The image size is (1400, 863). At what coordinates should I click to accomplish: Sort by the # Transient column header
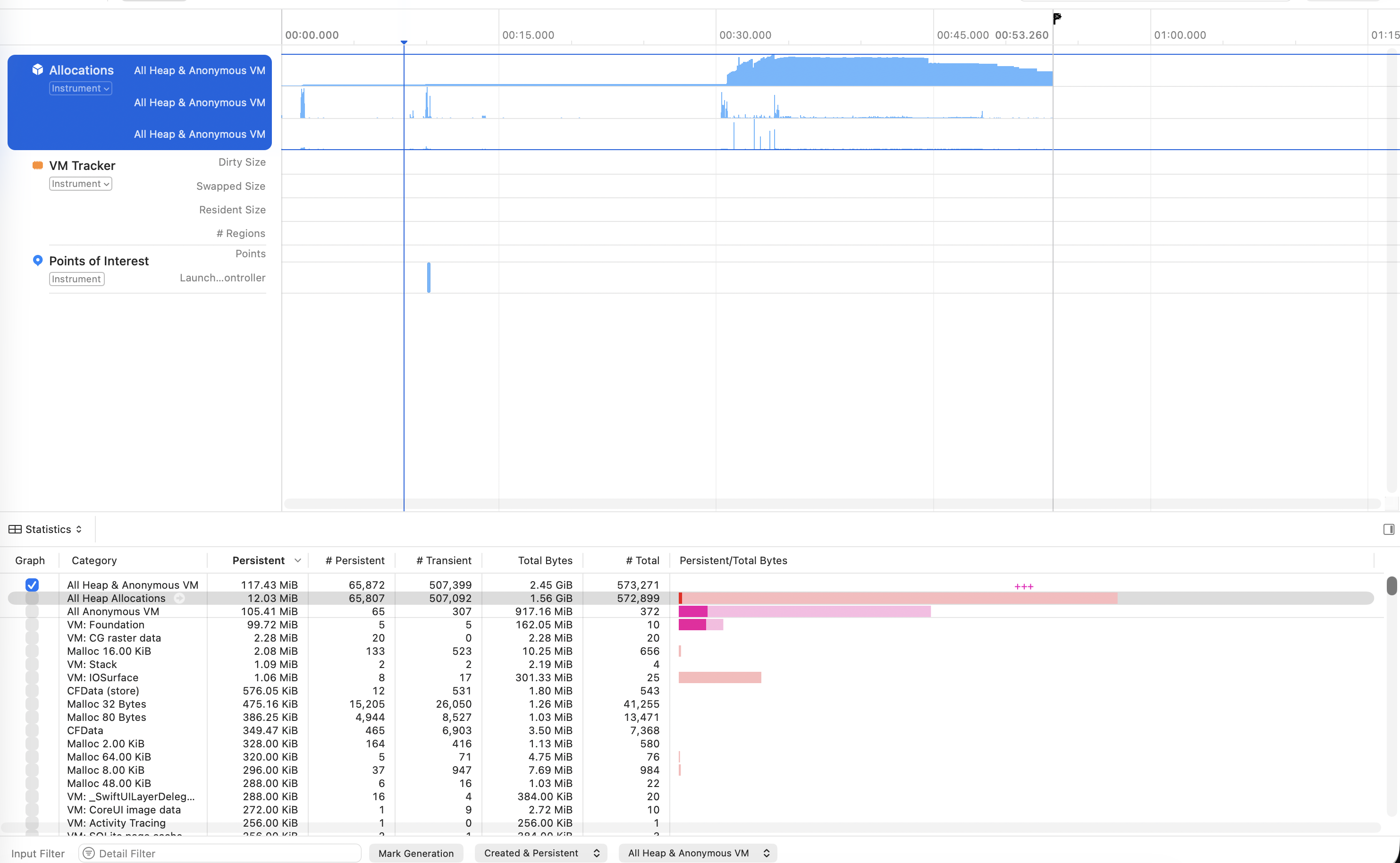[x=443, y=560]
